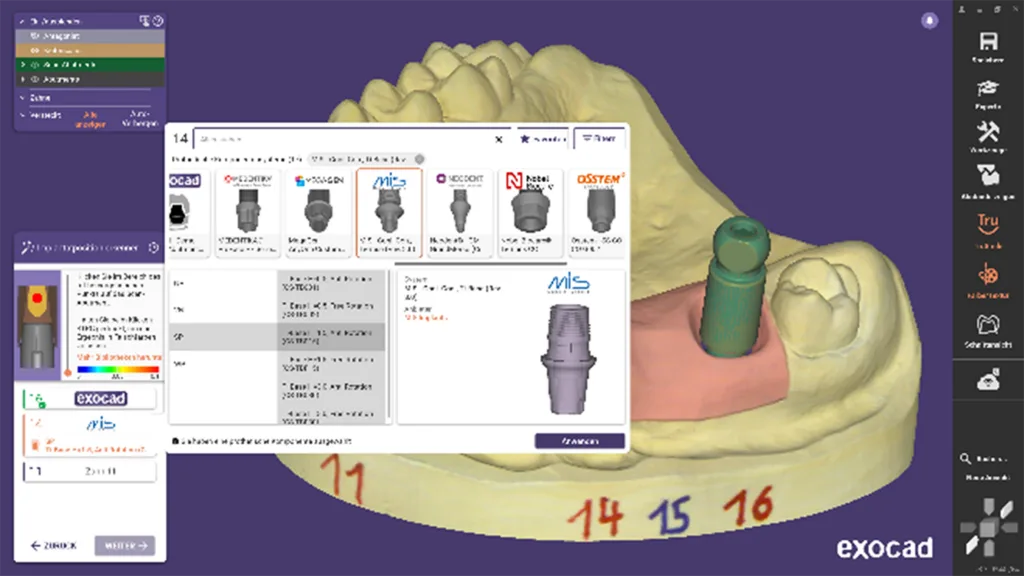Expand the dark gray visibility row arrow
This screenshot has height=576, width=1024.
click(x=23, y=79)
